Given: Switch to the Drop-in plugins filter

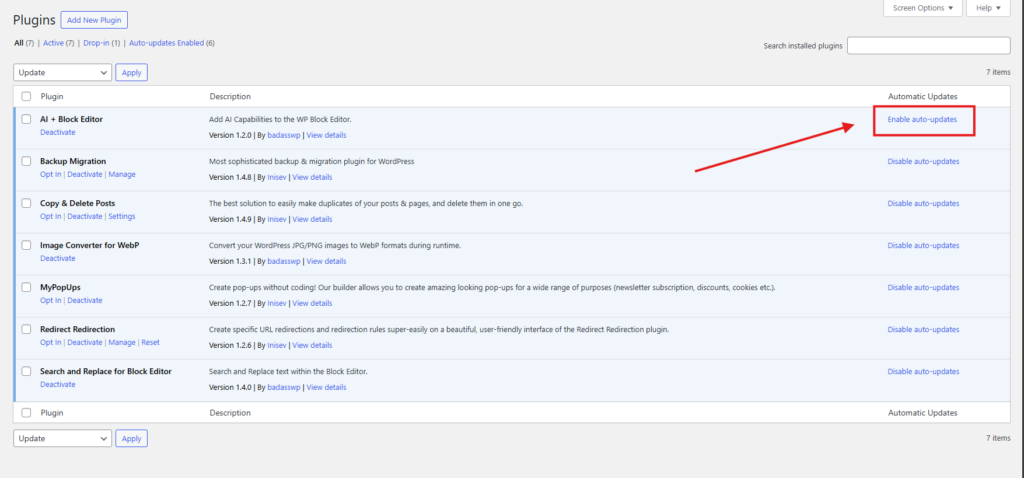Looking at the screenshot, I should click(101, 43).
